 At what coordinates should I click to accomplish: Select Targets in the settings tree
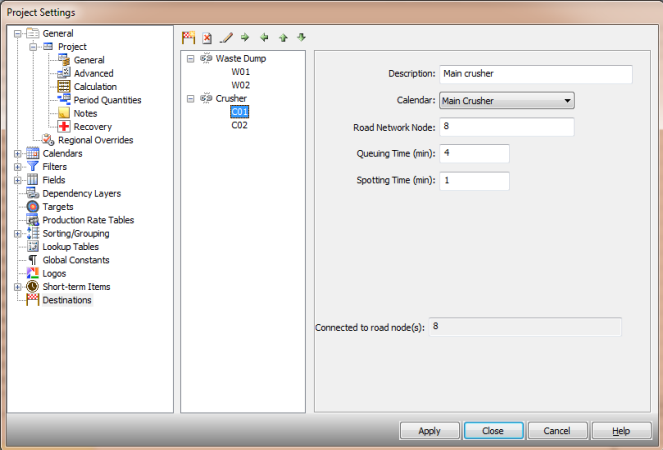tap(57, 207)
